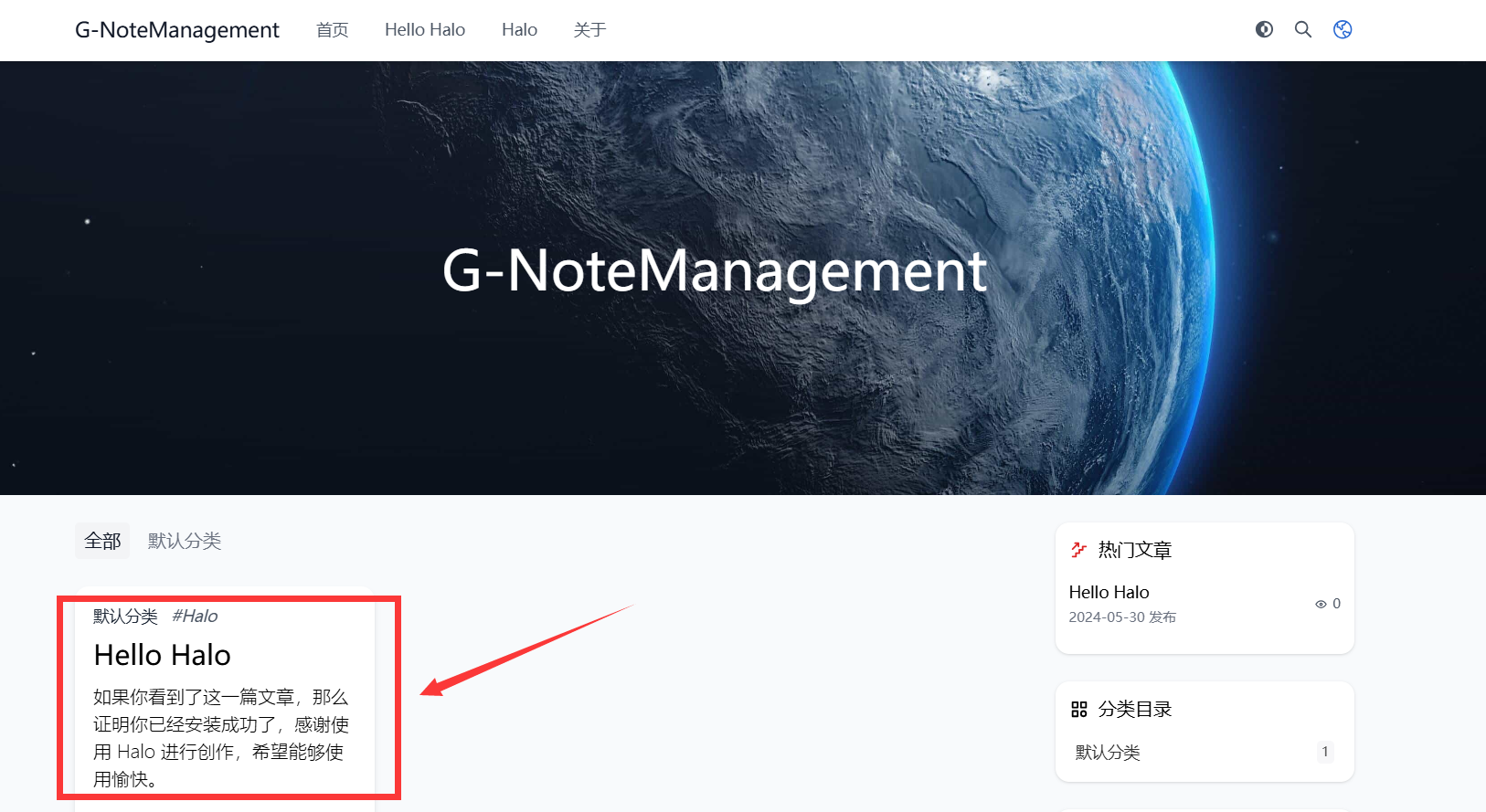Open the Hello Halo post title in the card
Viewport: 1486px width, 812px height.
click(x=163, y=655)
